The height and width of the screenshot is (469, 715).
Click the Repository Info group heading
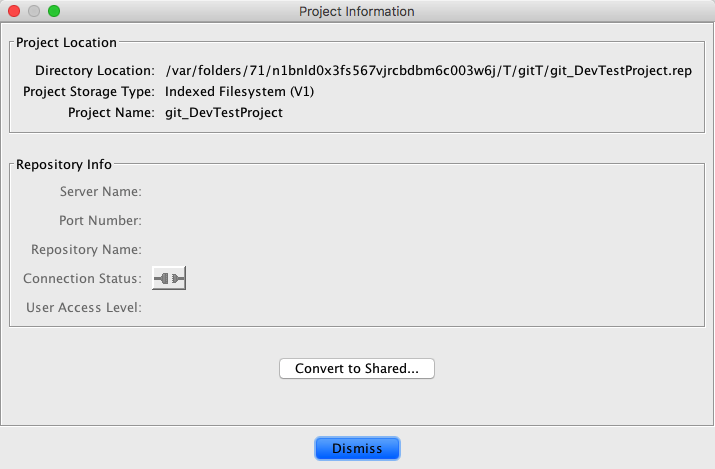pyautogui.click(x=64, y=164)
